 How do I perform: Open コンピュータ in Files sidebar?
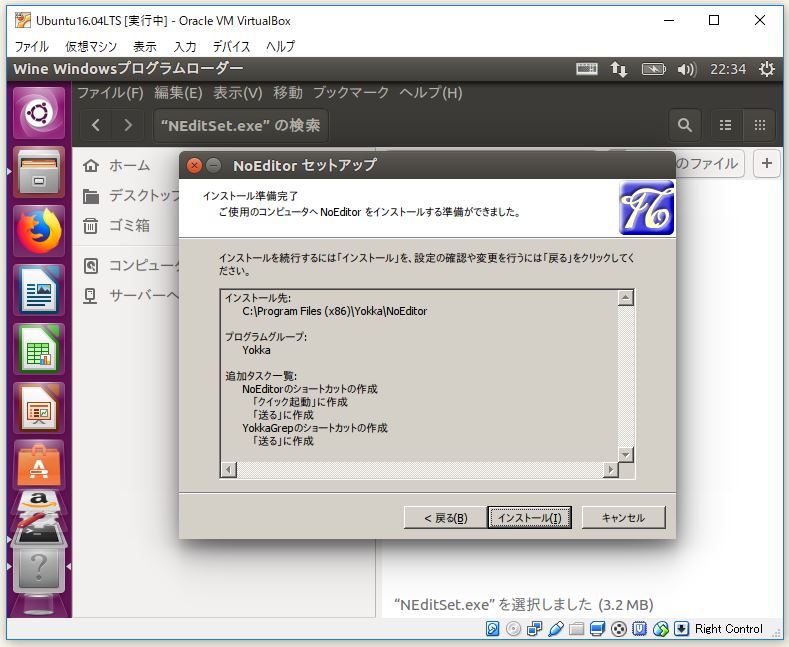130,265
